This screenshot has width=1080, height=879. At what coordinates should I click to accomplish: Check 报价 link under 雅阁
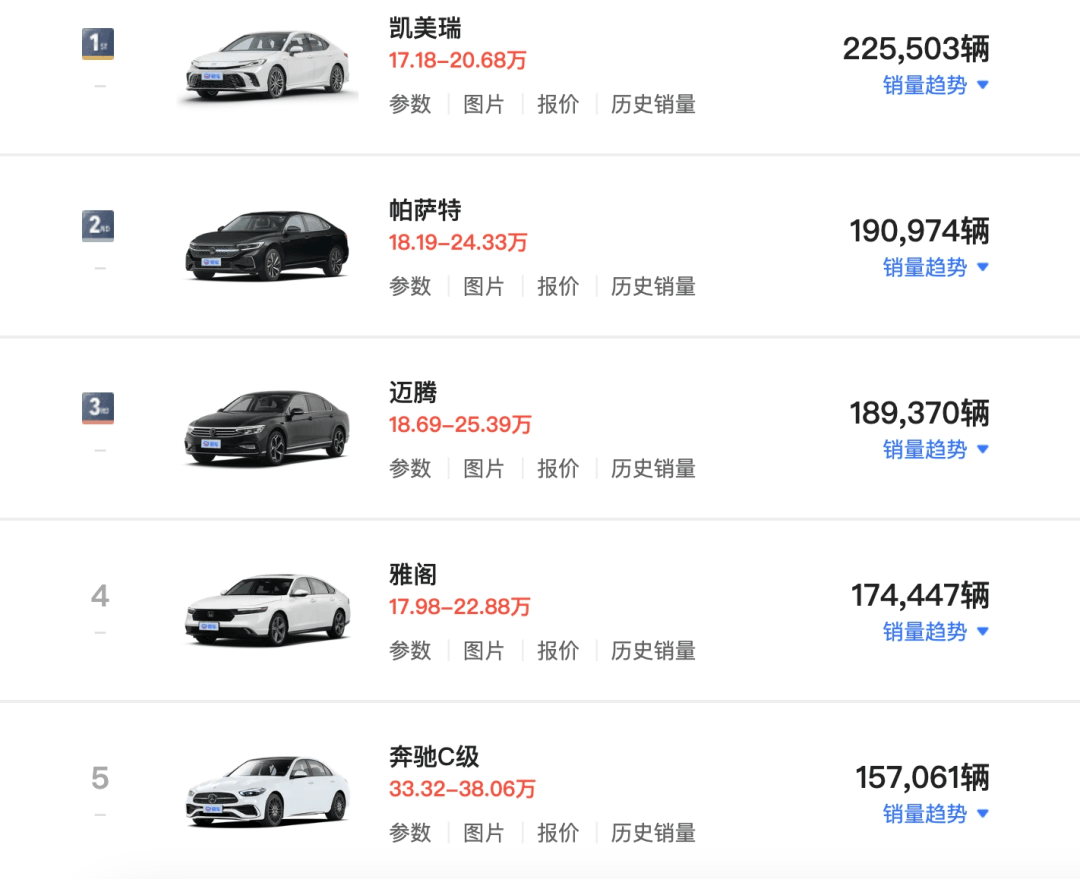[557, 650]
